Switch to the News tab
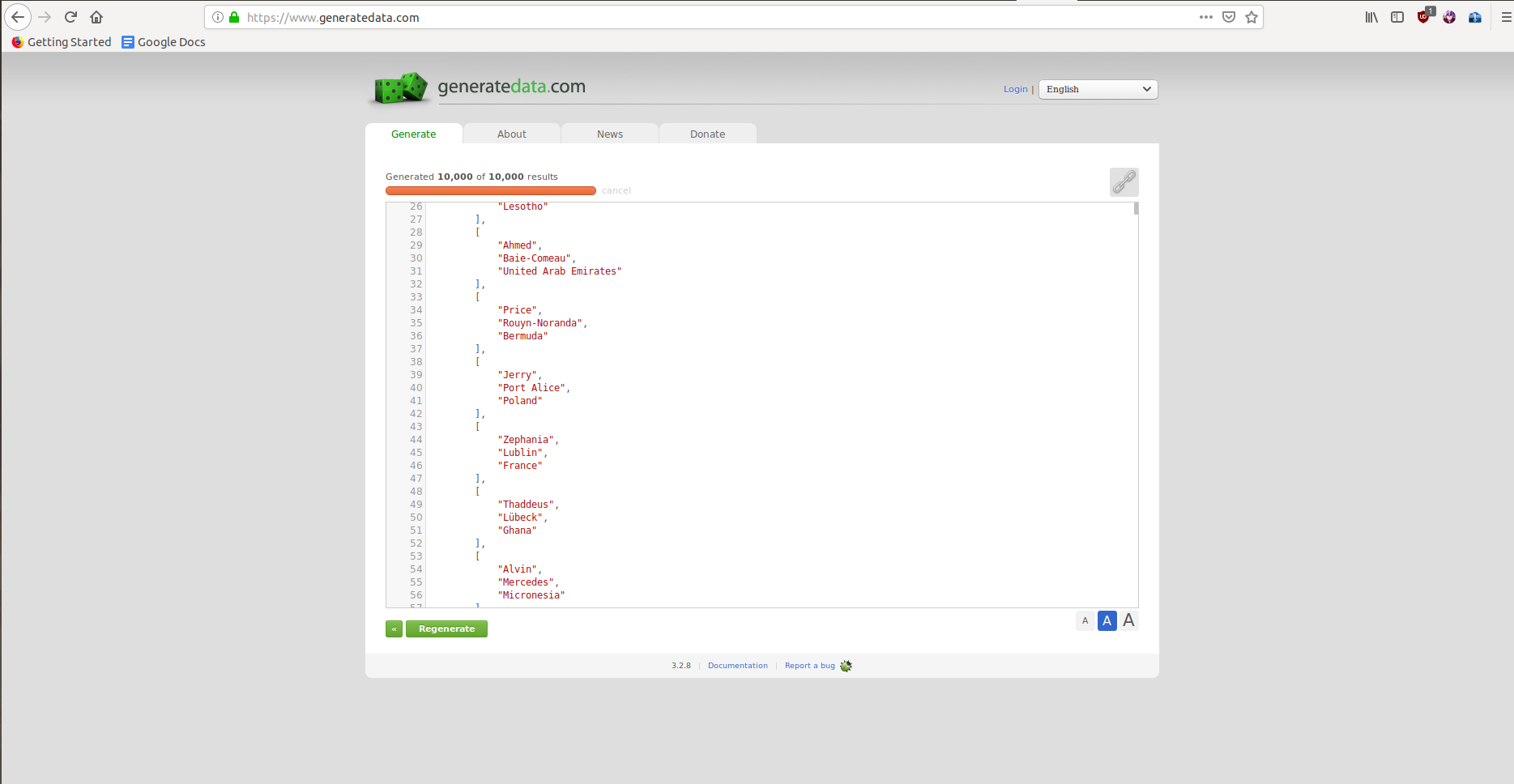1514x784 pixels. pos(610,134)
